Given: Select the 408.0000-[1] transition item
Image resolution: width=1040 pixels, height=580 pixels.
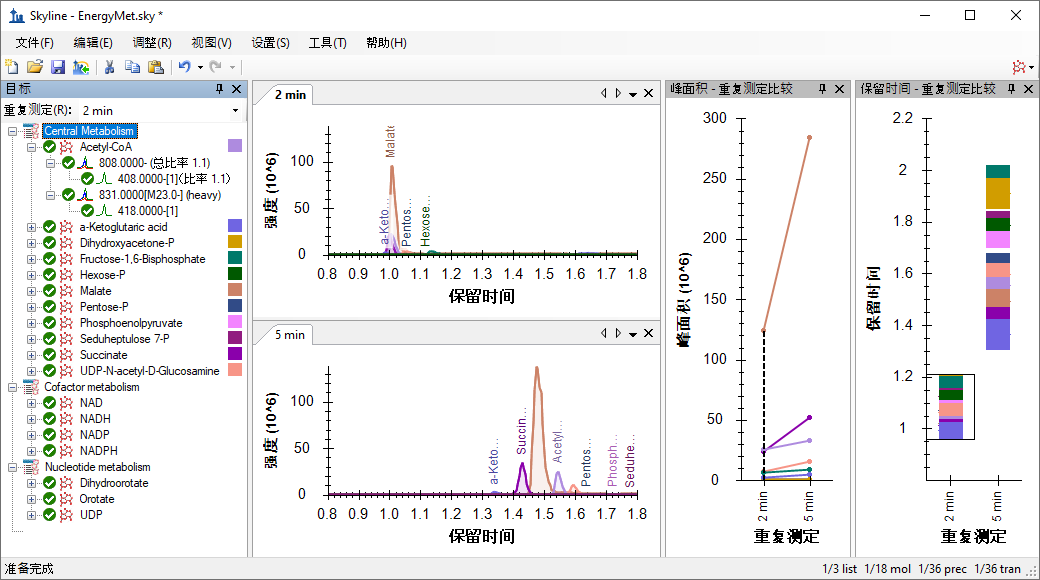Looking at the screenshot, I should click(x=148, y=179).
